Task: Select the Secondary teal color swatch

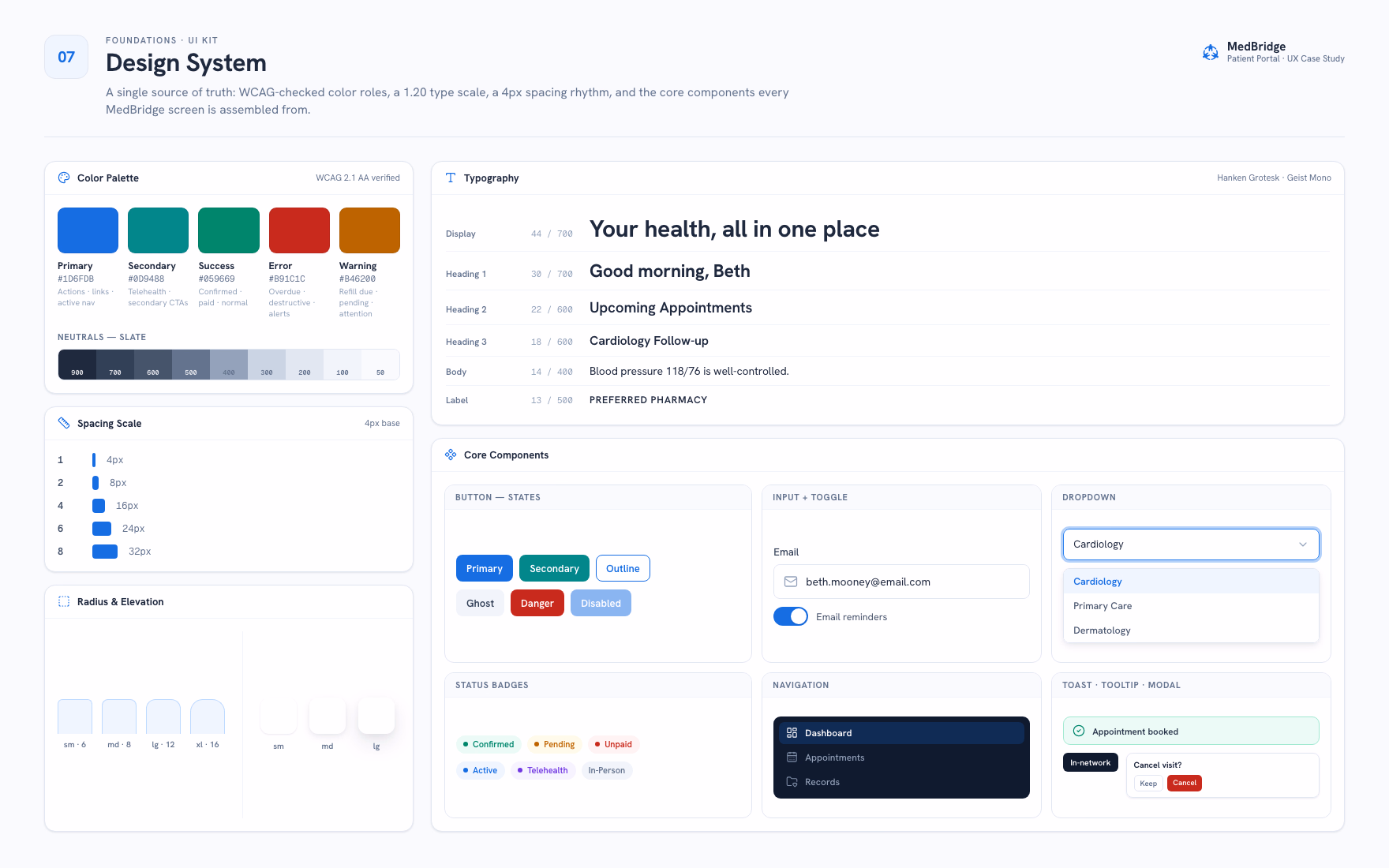Action: [158, 230]
